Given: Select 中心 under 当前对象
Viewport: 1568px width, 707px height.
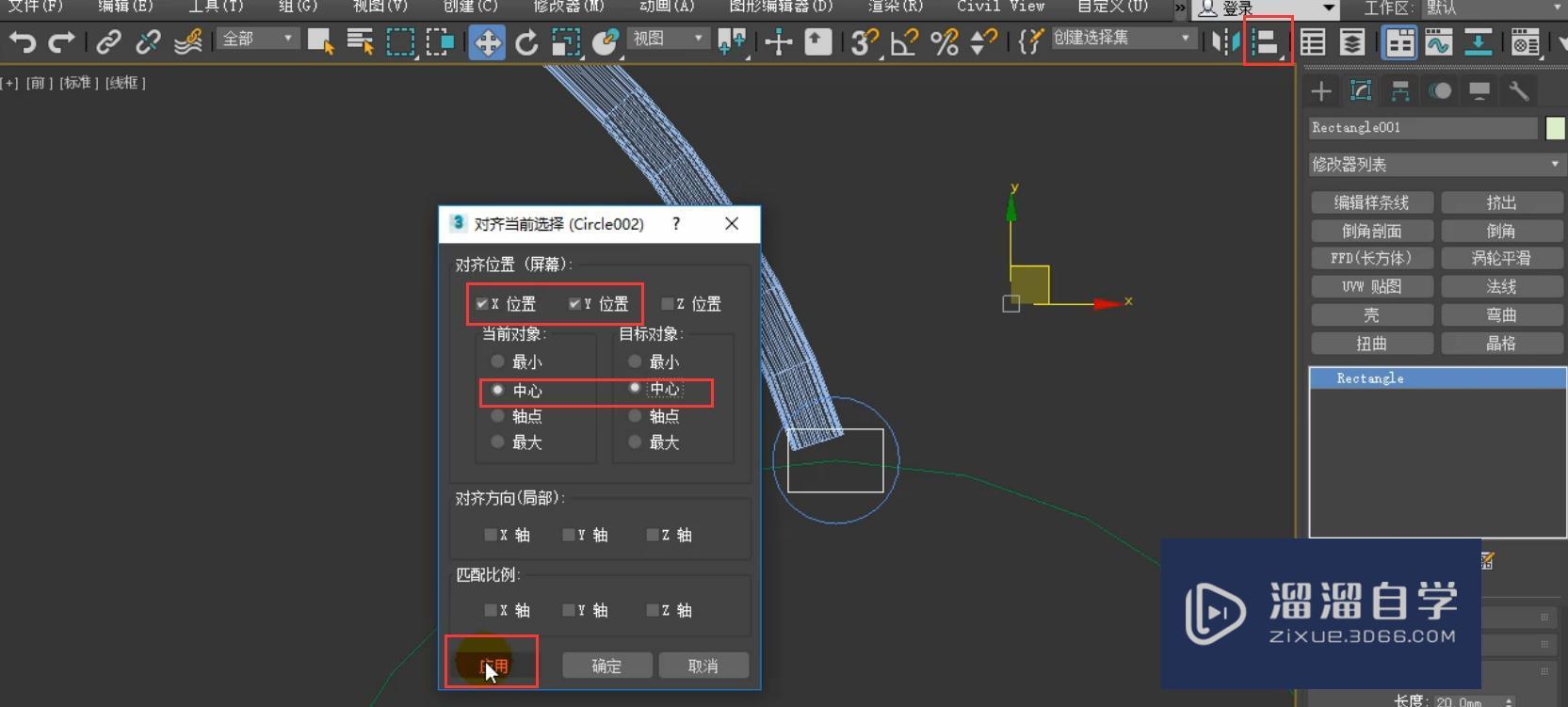Looking at the screenshot, I should 498,390.
